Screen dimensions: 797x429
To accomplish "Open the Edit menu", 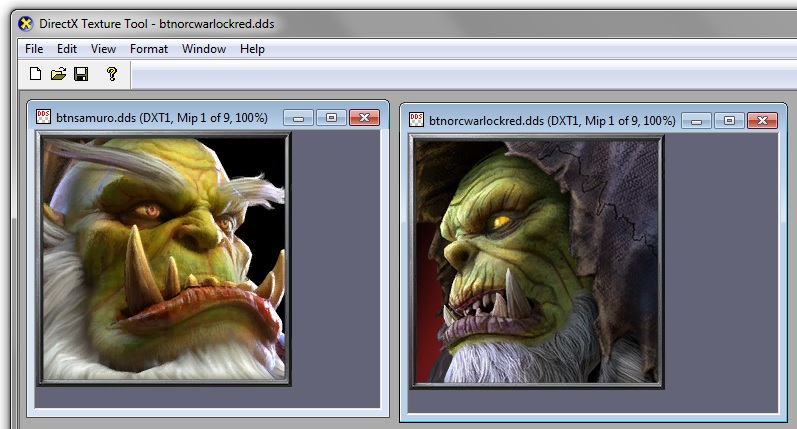I will tap(67, 49).
